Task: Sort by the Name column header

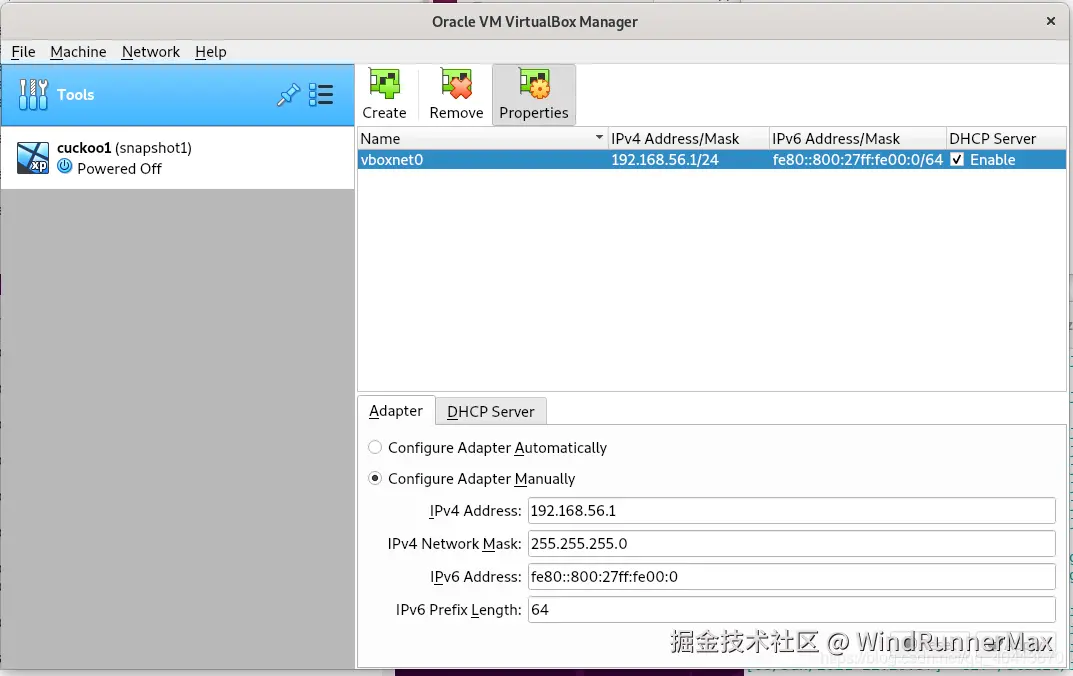Action: 482,138
